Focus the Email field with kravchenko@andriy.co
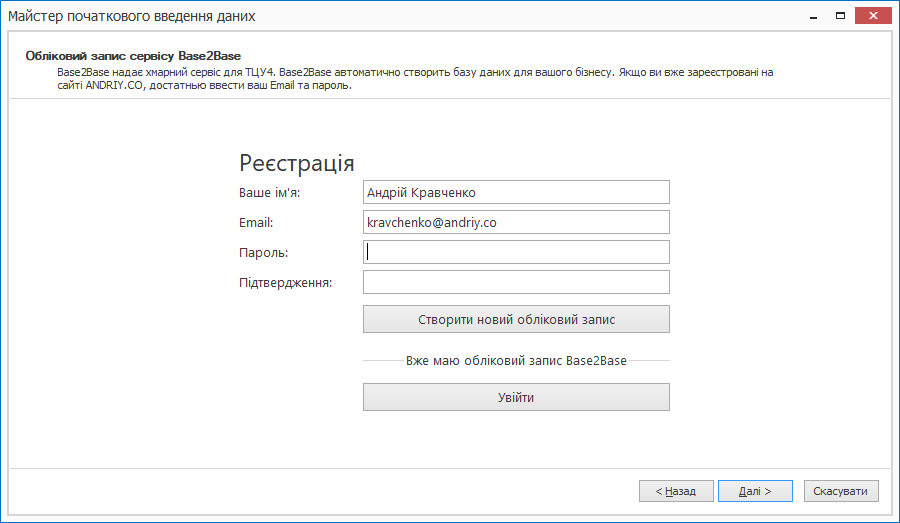Viewport: 900px width, 523px height. [x=515, y=222]
